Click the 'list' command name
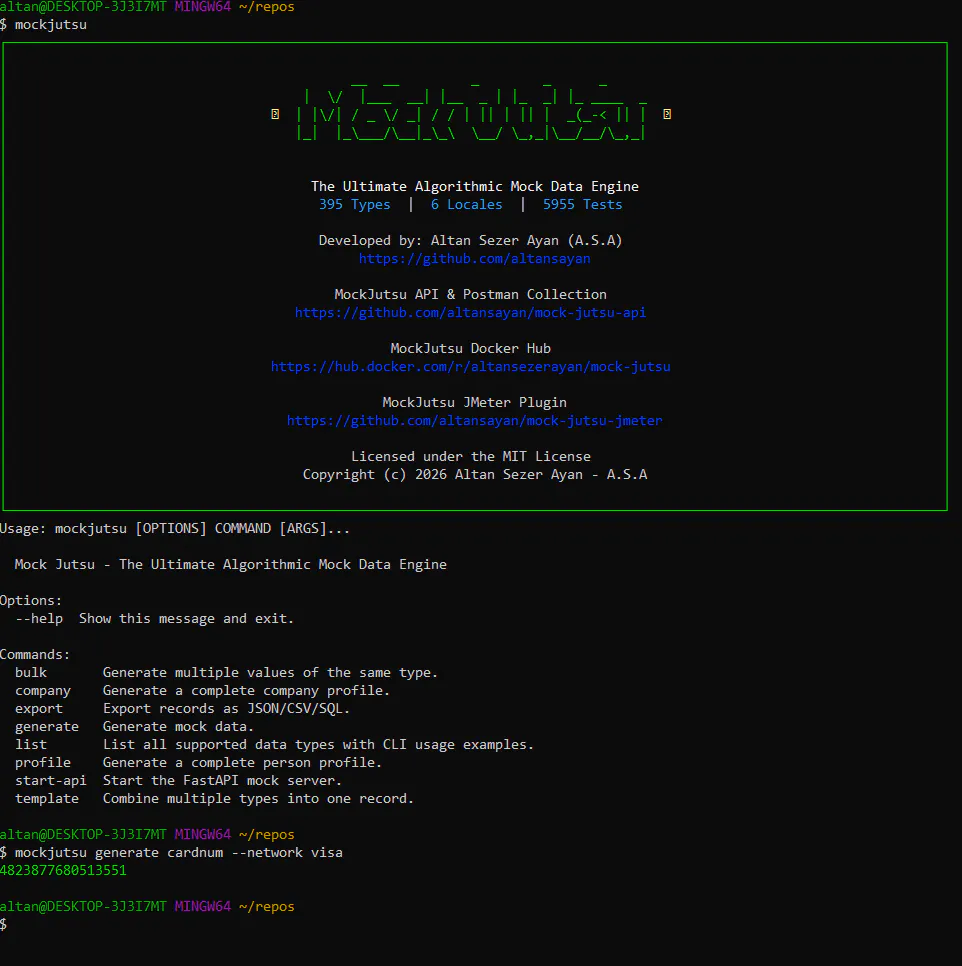962x966 pixels. pyautogui.click(x=31, y=745)
